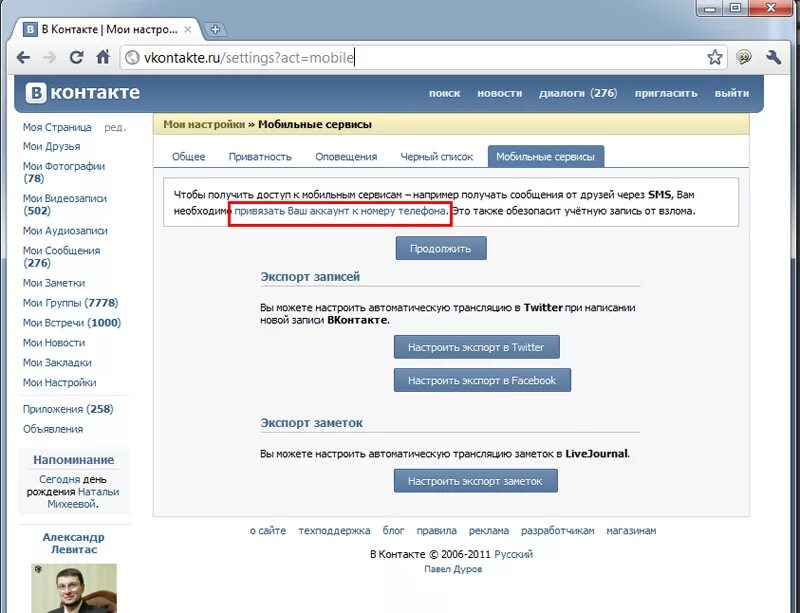Bookmark this page with the star icon
The width and height of the screenshot is (800, 613).
click(715, 57)
